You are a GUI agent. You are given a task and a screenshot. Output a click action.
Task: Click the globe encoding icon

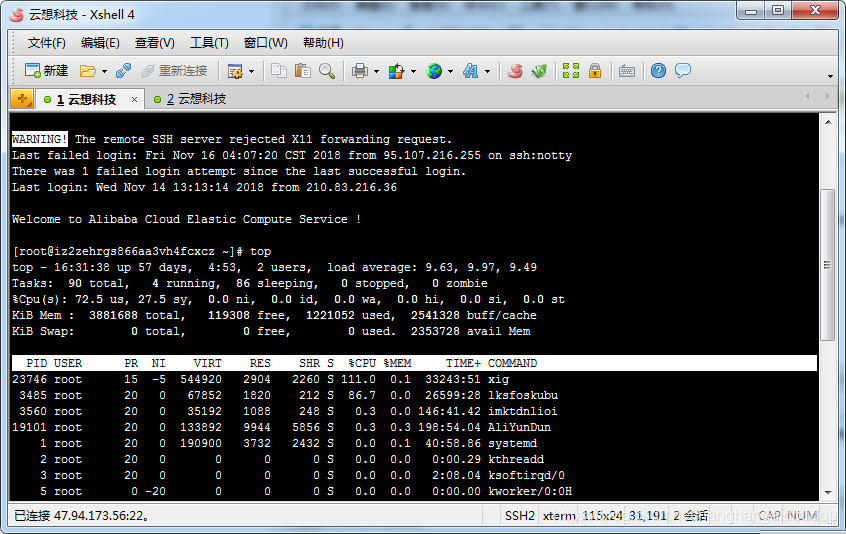(x=434, y=71)
